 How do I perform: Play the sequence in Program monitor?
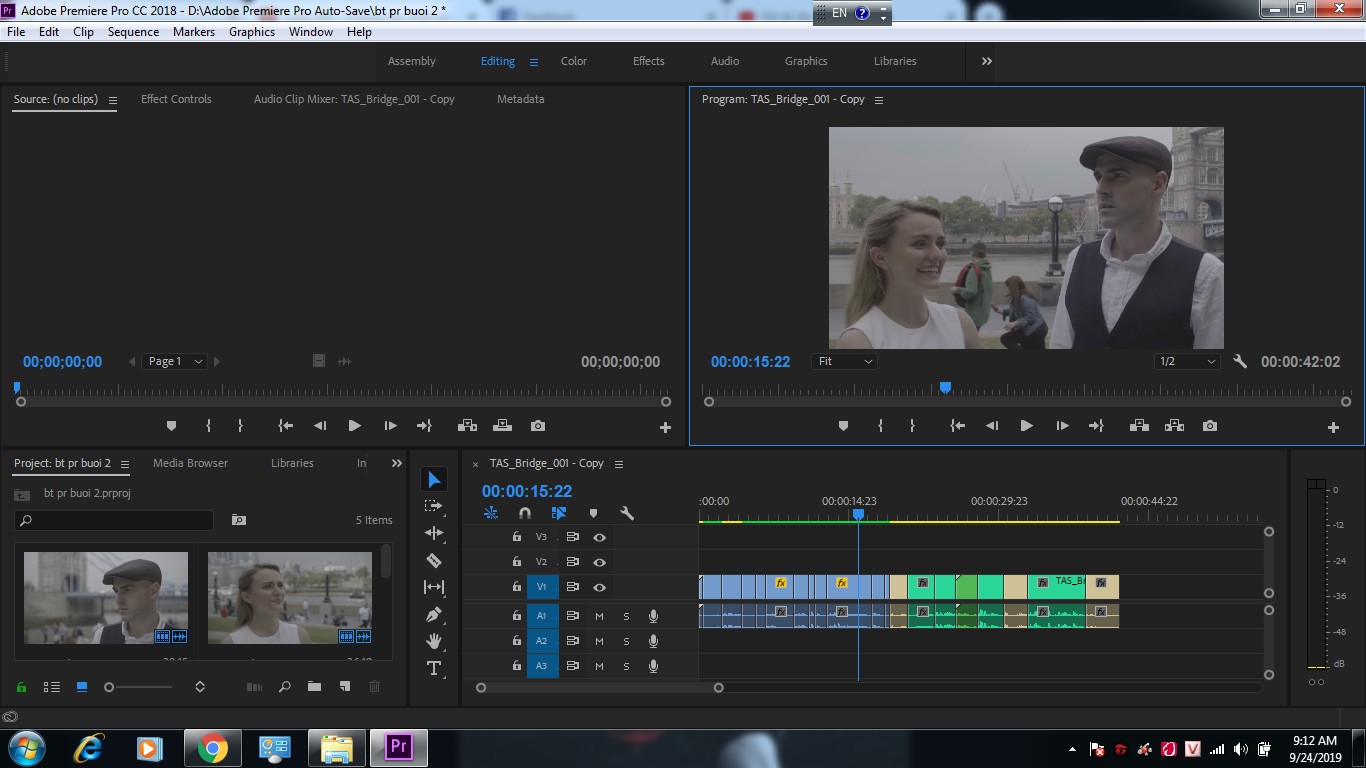1026,426
